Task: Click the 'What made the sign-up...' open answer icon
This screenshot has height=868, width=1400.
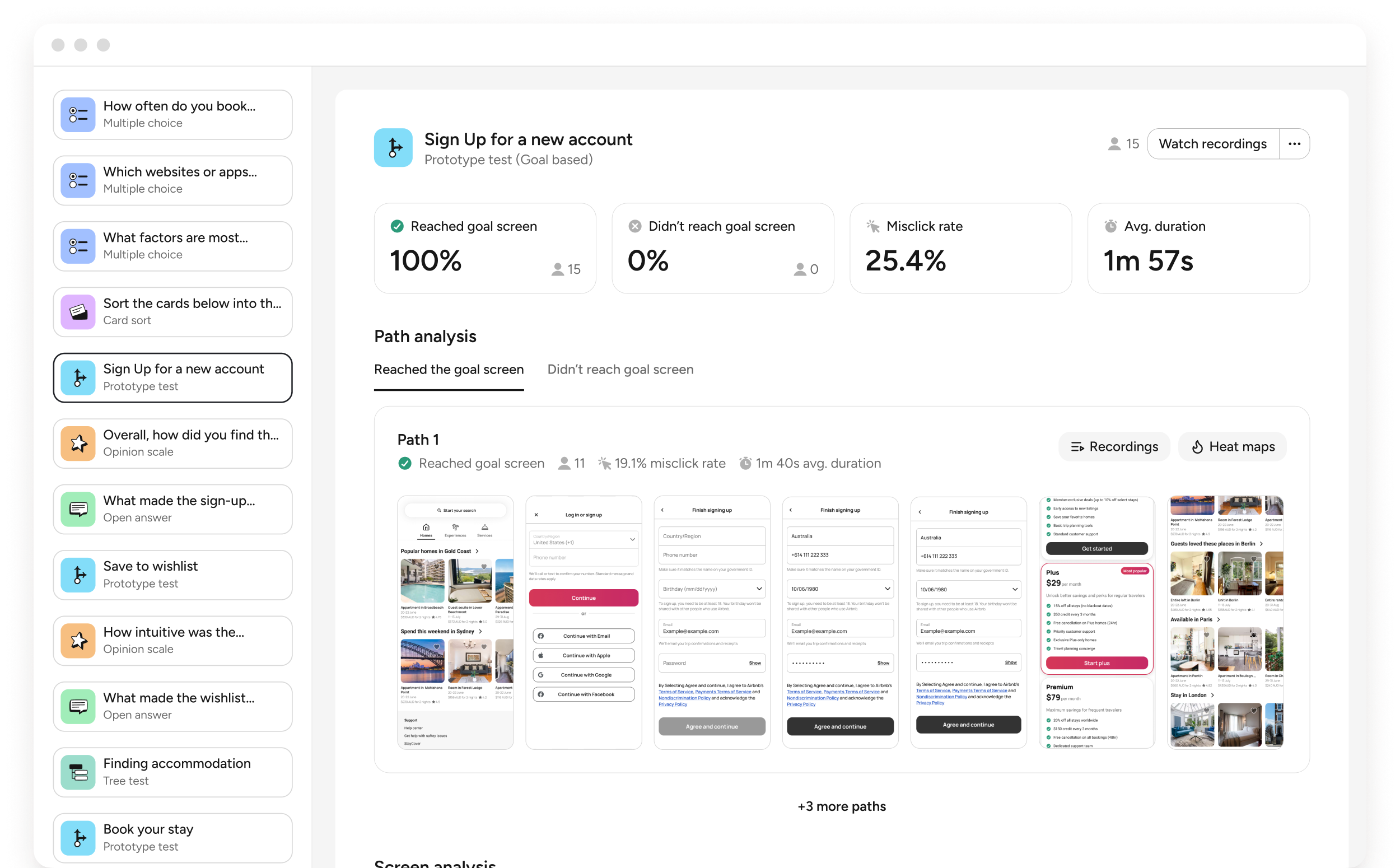Action: (x=78, y=509)
